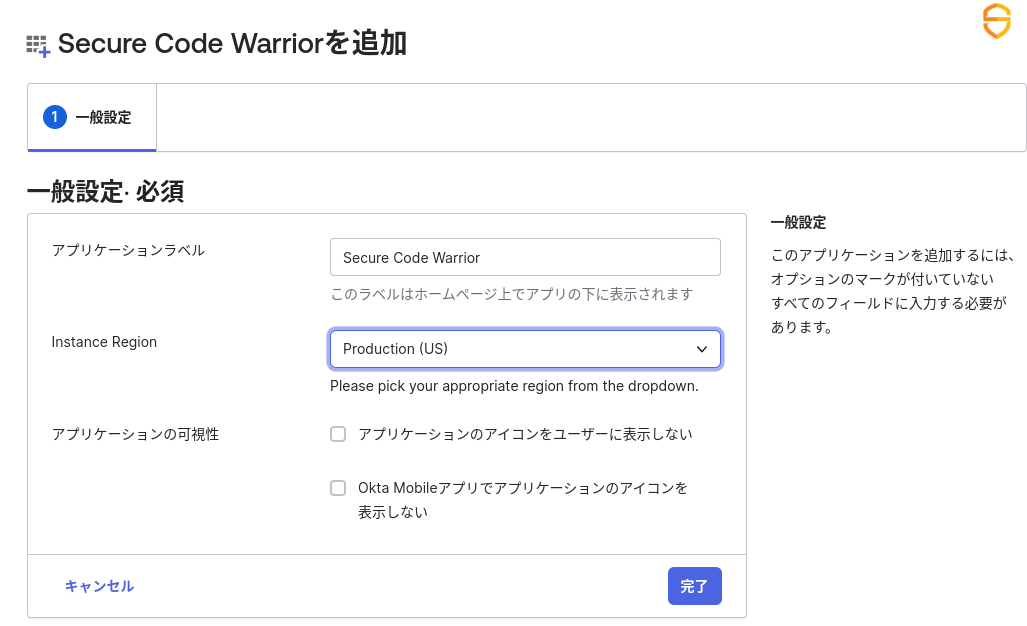Viewport: 1027px width, 626px height.
Task: Check the Okta Mobileアプリ hide icon checkbox
Action: click(338, 488)
